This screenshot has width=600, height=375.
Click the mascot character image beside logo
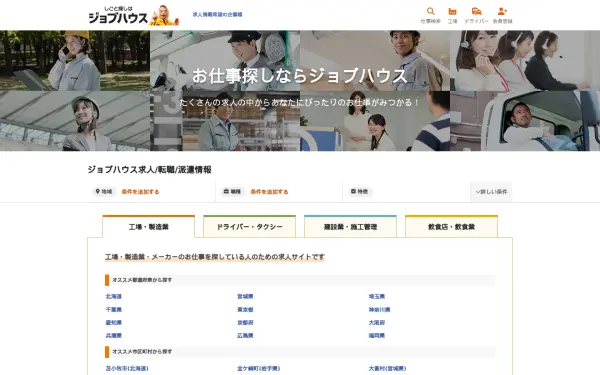point(165,15)
